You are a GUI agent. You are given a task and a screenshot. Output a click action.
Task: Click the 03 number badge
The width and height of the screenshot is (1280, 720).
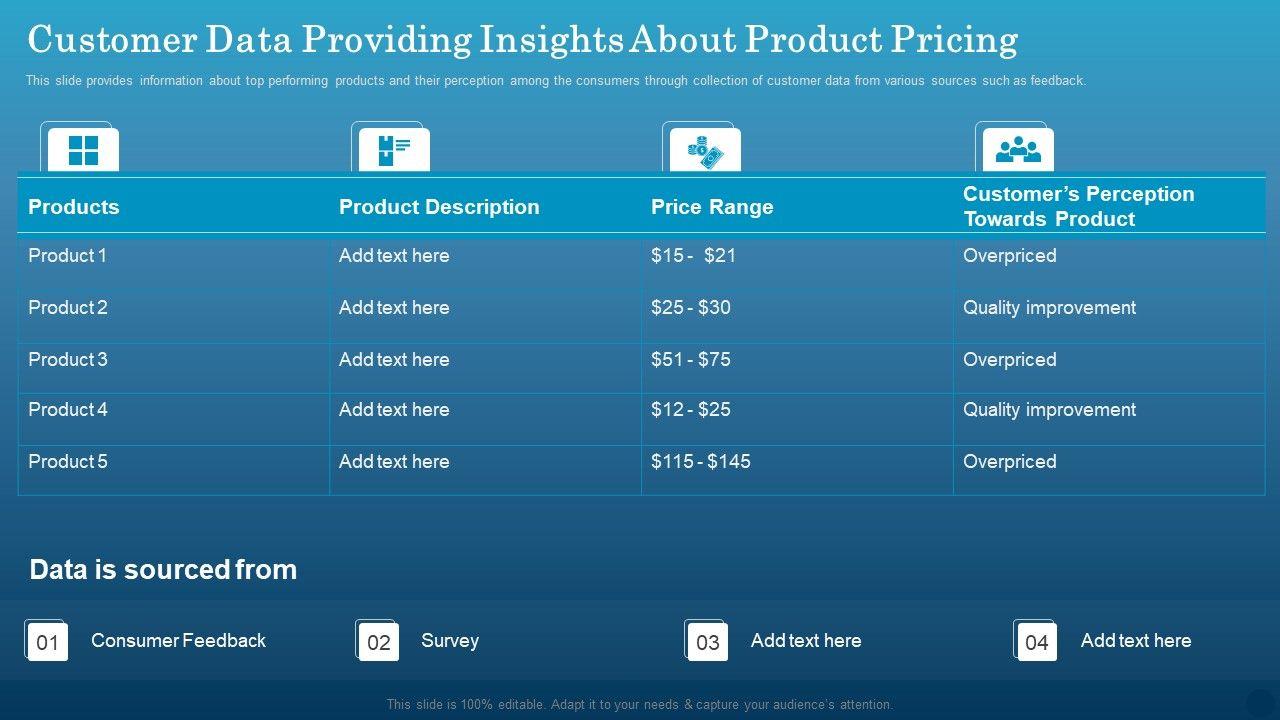tap(708, 642)
